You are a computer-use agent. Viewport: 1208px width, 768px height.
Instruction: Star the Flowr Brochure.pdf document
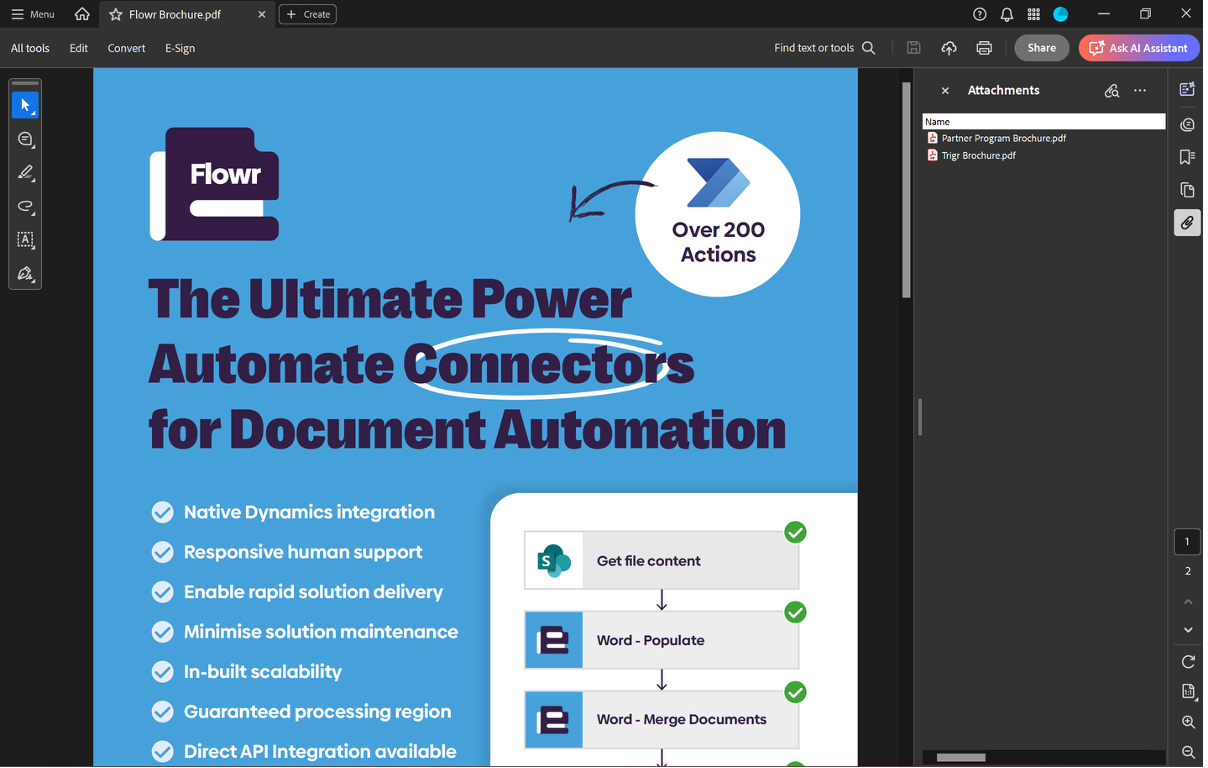116,15
